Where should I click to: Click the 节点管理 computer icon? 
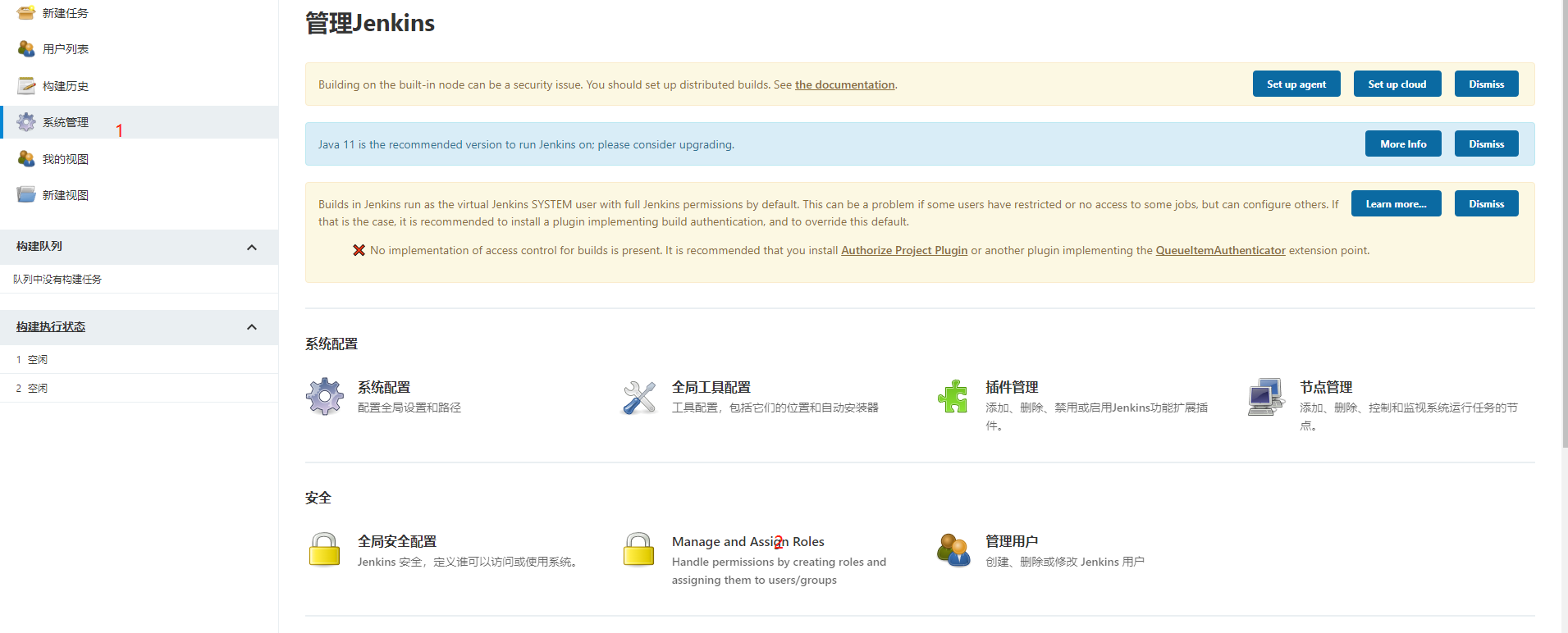point(1267,397)
